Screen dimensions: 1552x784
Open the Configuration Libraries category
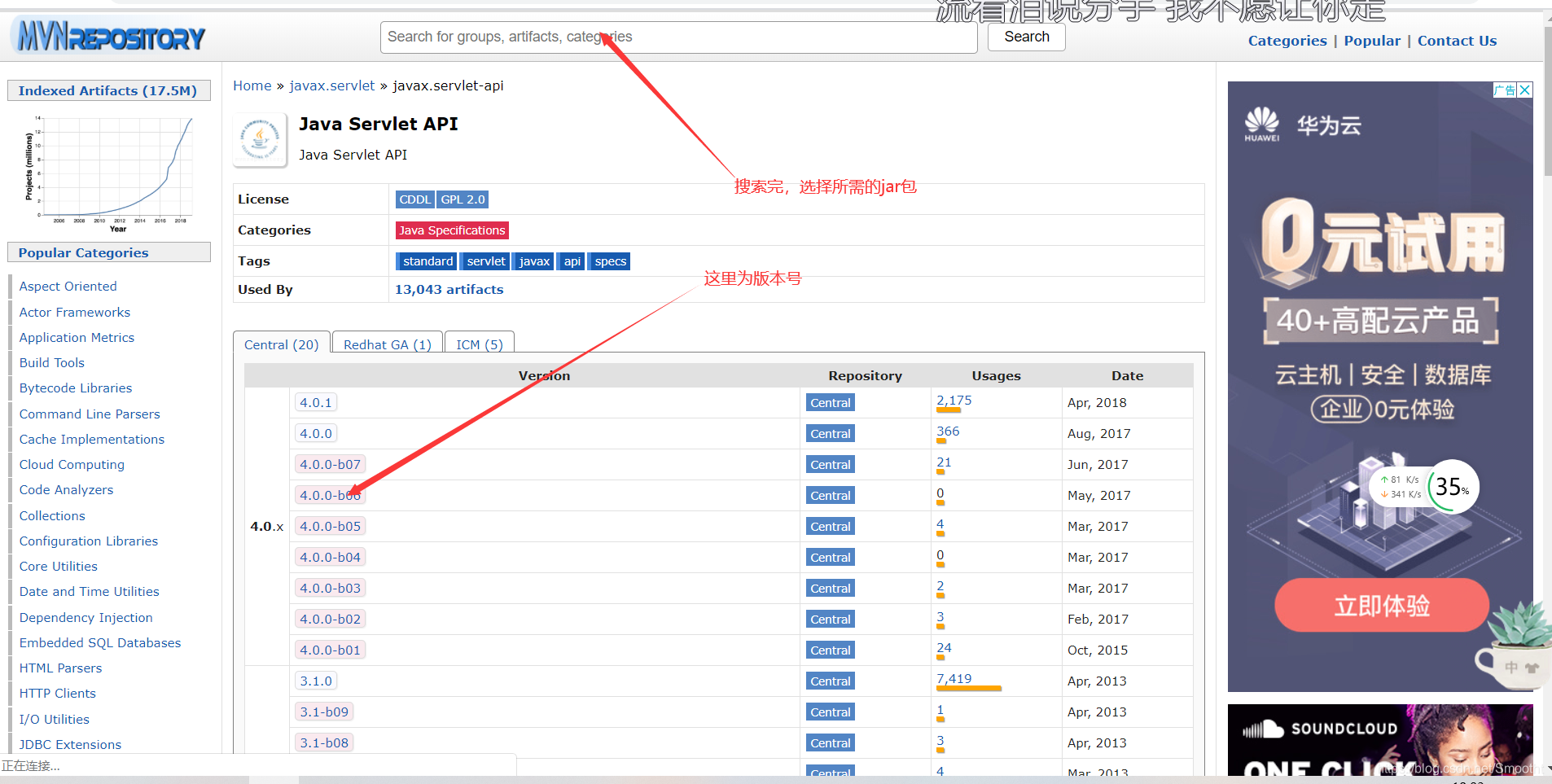pos(89,541)
